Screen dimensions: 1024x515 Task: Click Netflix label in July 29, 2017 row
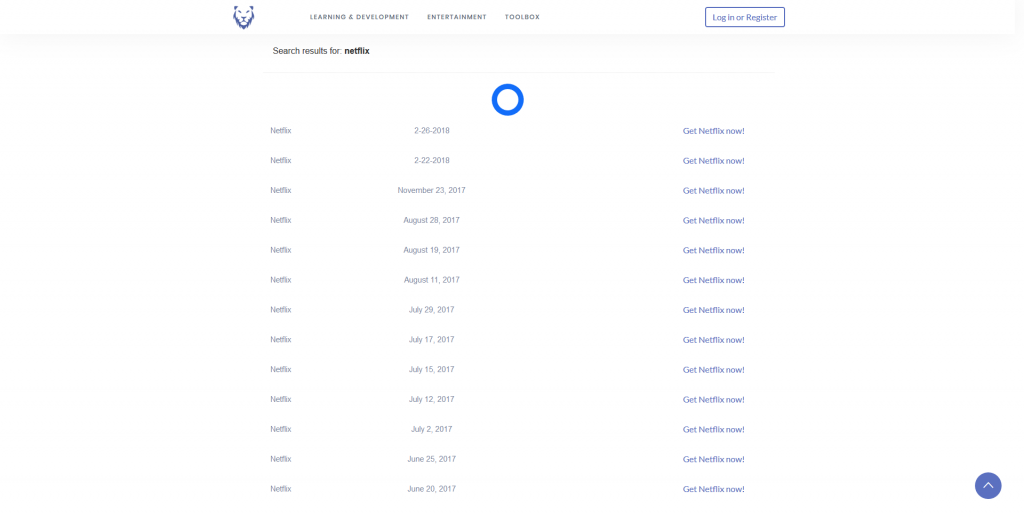[x=281, y=310]
